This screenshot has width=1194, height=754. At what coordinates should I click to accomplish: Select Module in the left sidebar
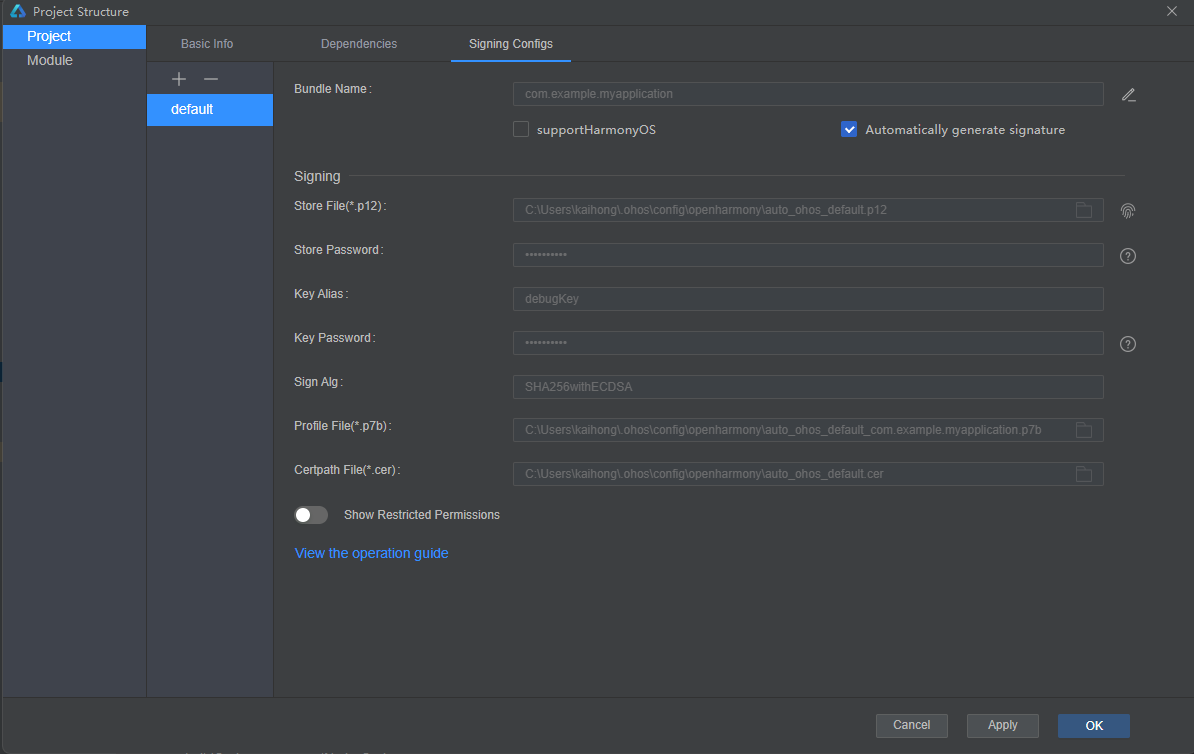pos(50,60)
